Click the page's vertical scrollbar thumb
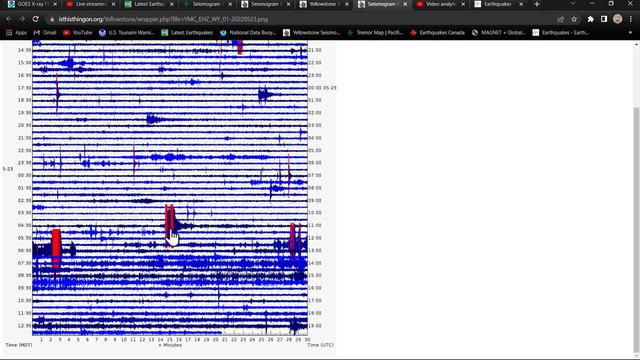Screen dimensions: 640x360 pos(636,229)
